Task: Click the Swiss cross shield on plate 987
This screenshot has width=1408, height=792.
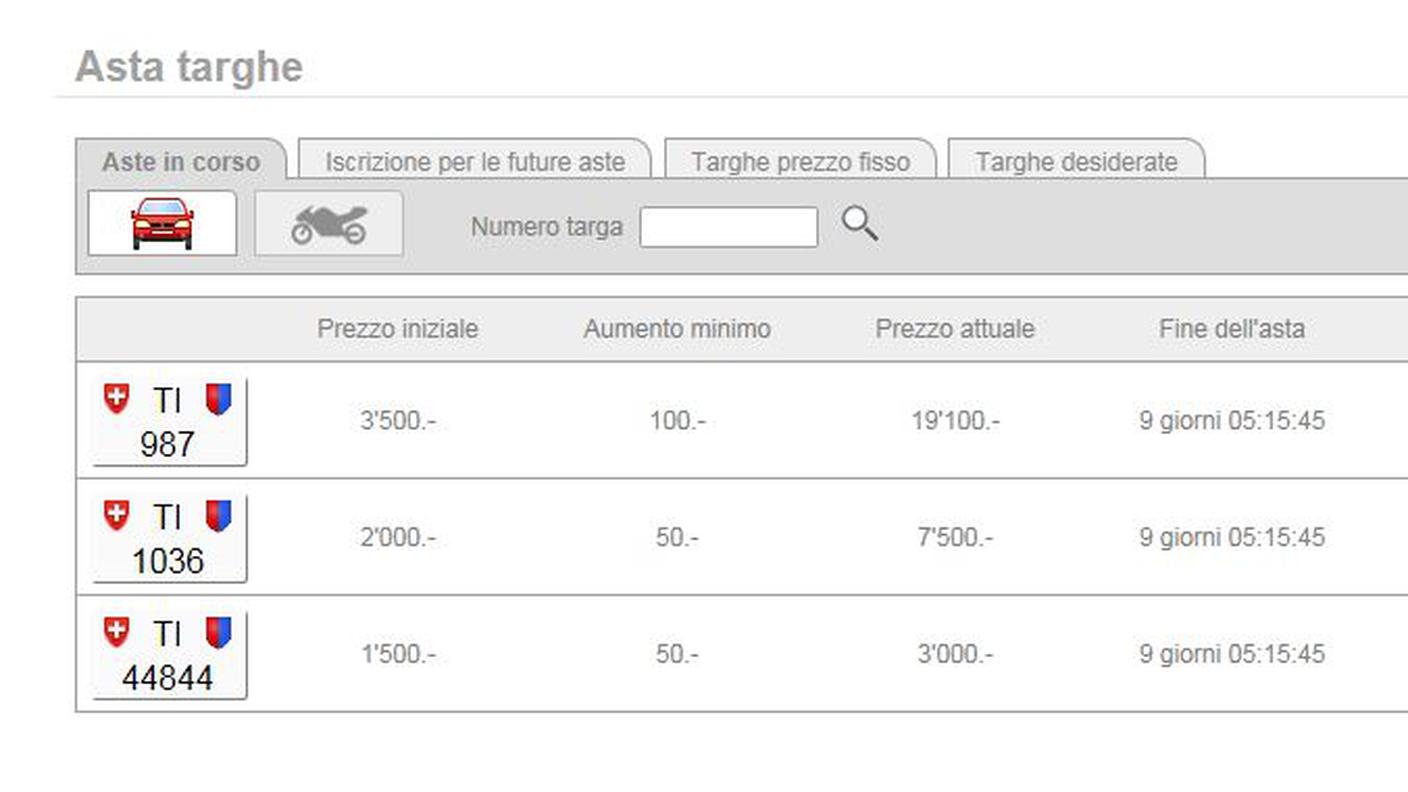Action: tap(117, 399)
